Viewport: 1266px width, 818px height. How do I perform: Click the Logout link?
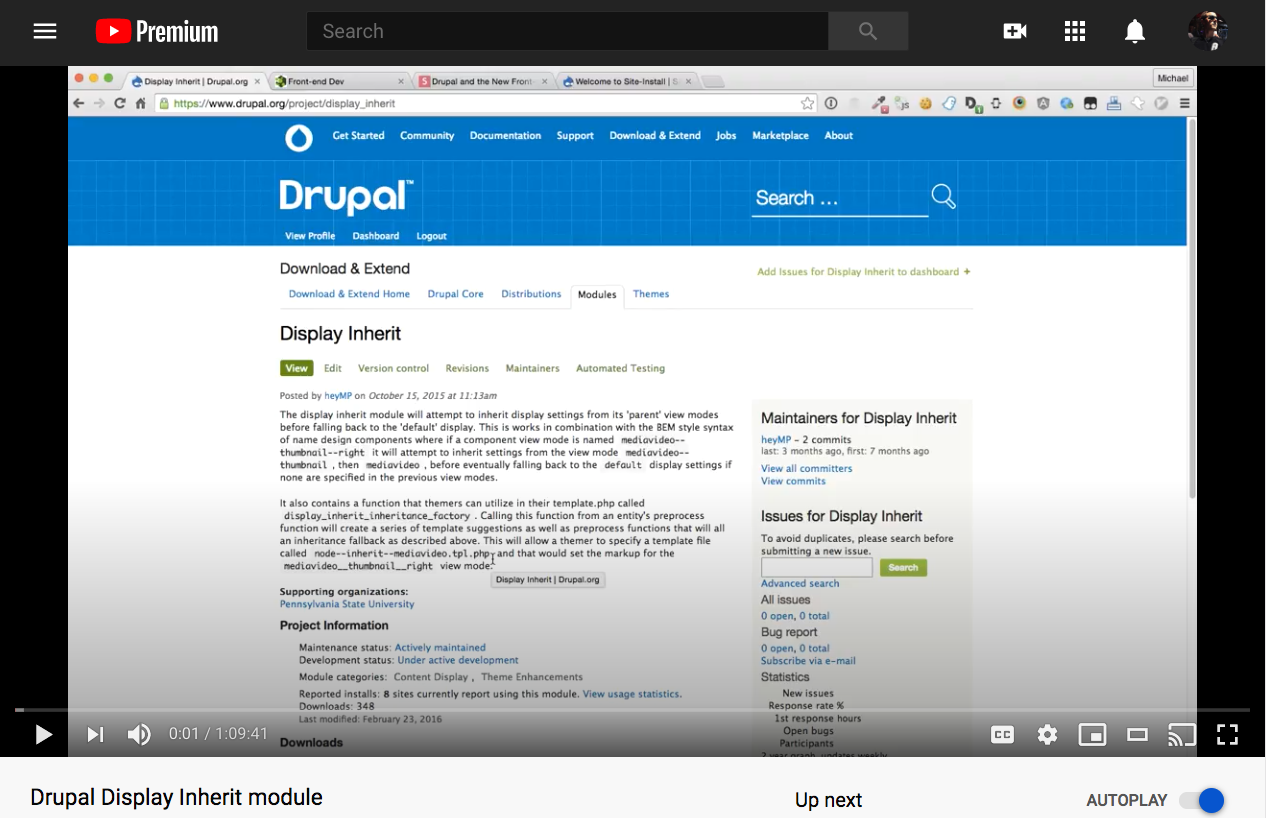pyautogui.click(x=431, y=236)
